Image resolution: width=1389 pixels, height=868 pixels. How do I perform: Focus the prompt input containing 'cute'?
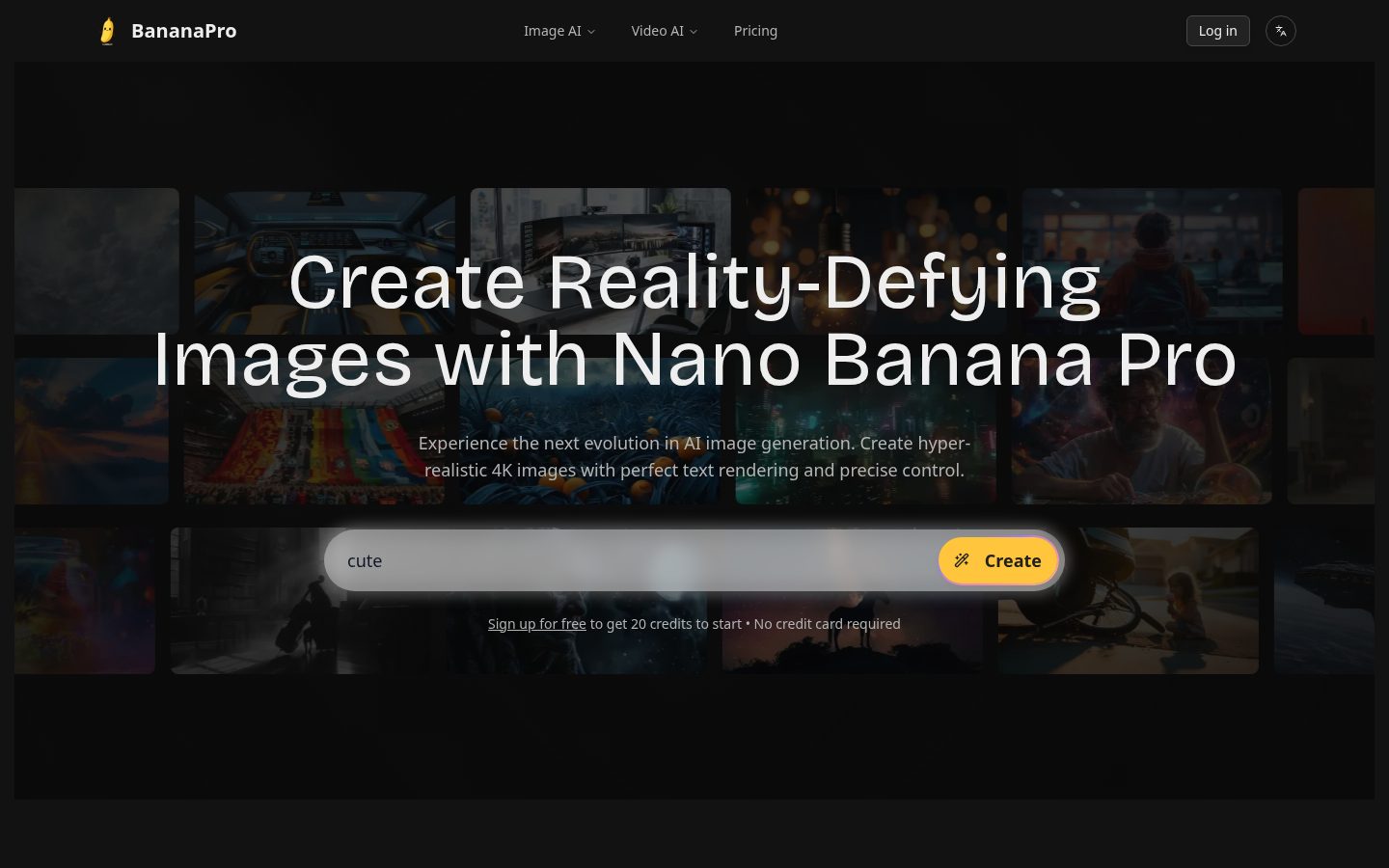pos(632,560)
